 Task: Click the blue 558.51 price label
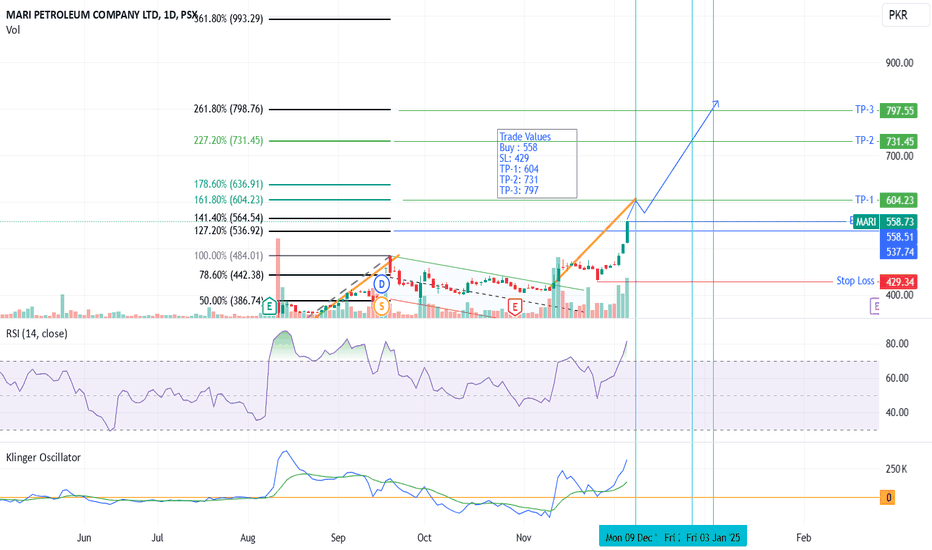899,237
